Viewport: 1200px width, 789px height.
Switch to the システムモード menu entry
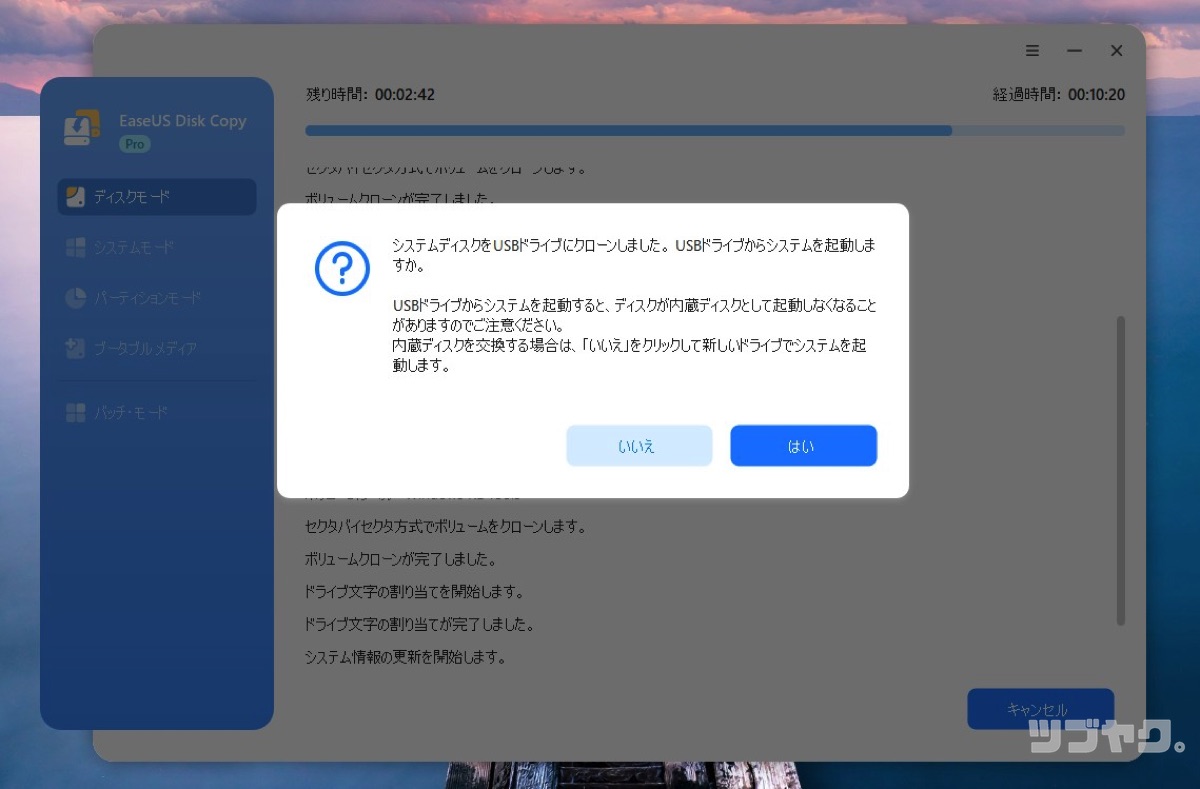click(x=140, y=247)
